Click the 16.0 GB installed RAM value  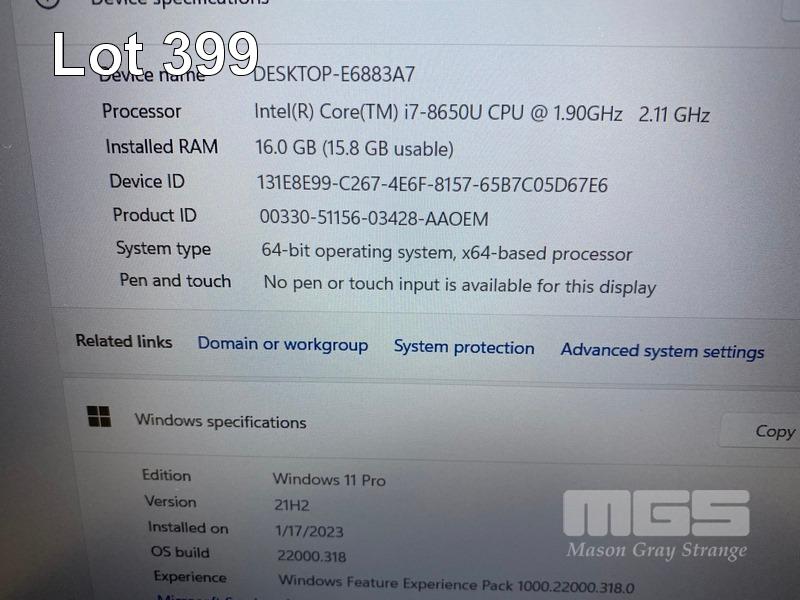tap(354, 148)
